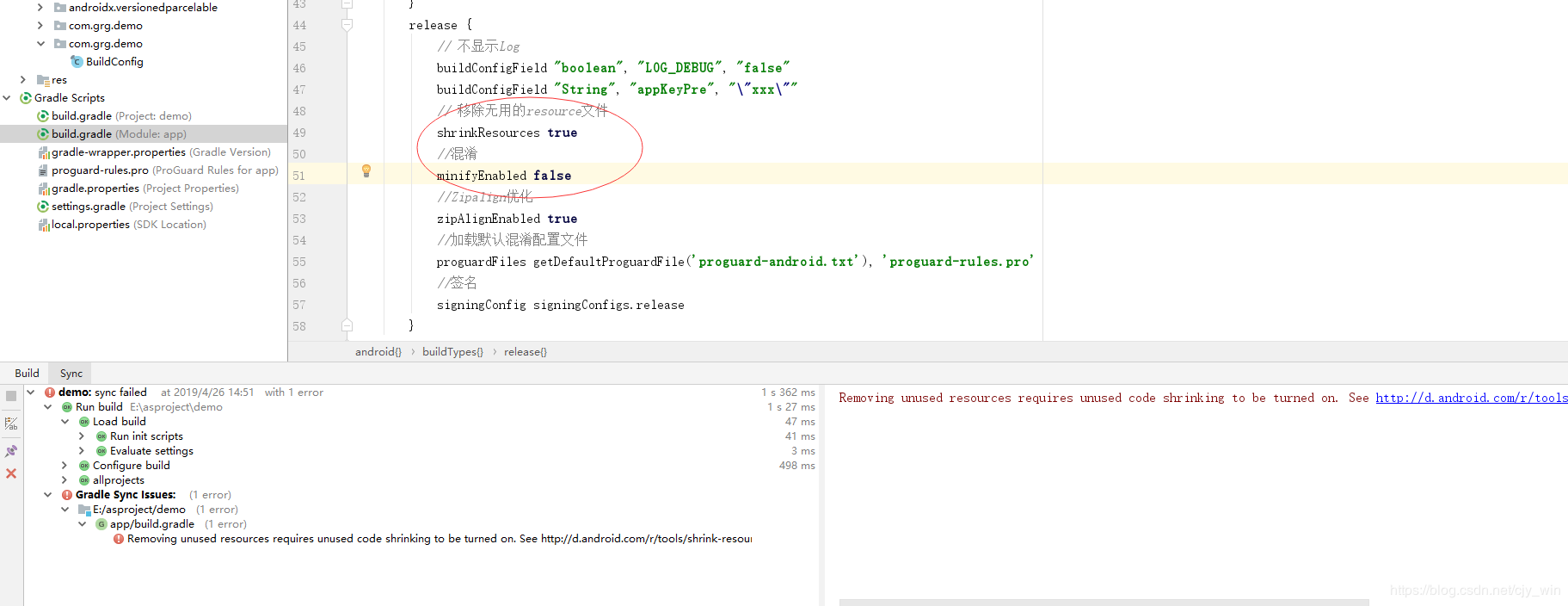Collapse the release block fold marker
1568x606 pixels.
(x=347, y=25)
